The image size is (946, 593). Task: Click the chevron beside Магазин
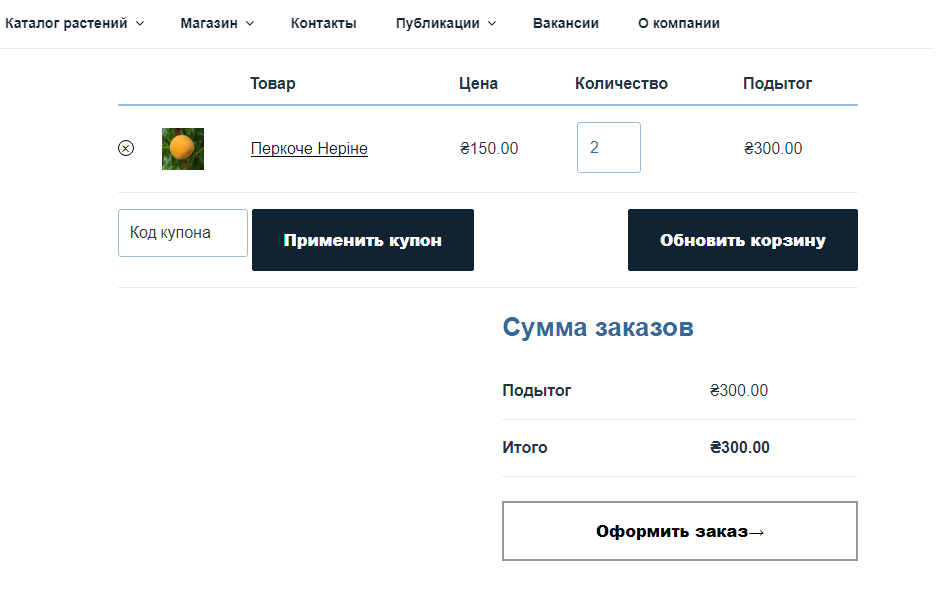[250, 24]
